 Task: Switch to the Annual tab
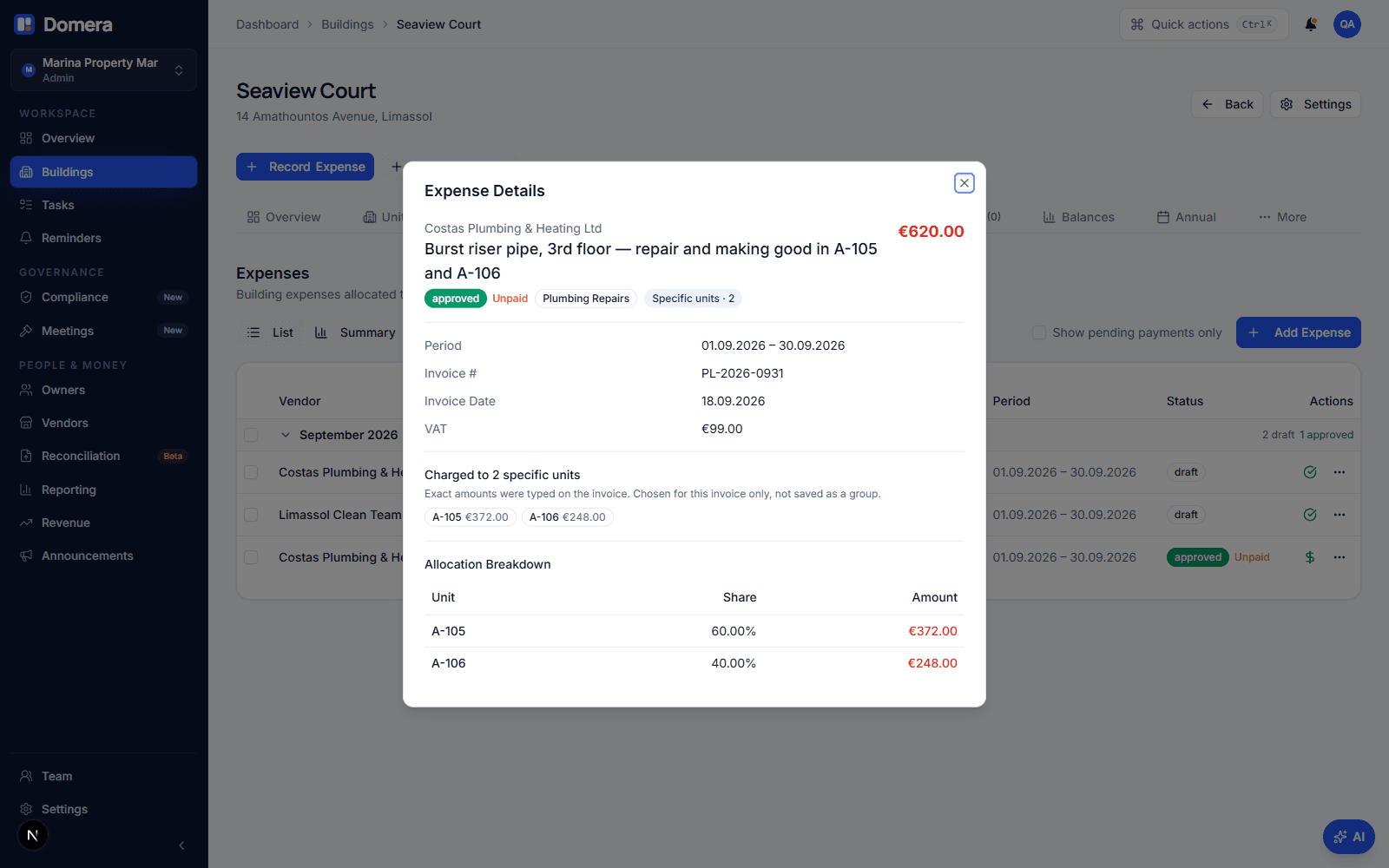pos(1186,217)
